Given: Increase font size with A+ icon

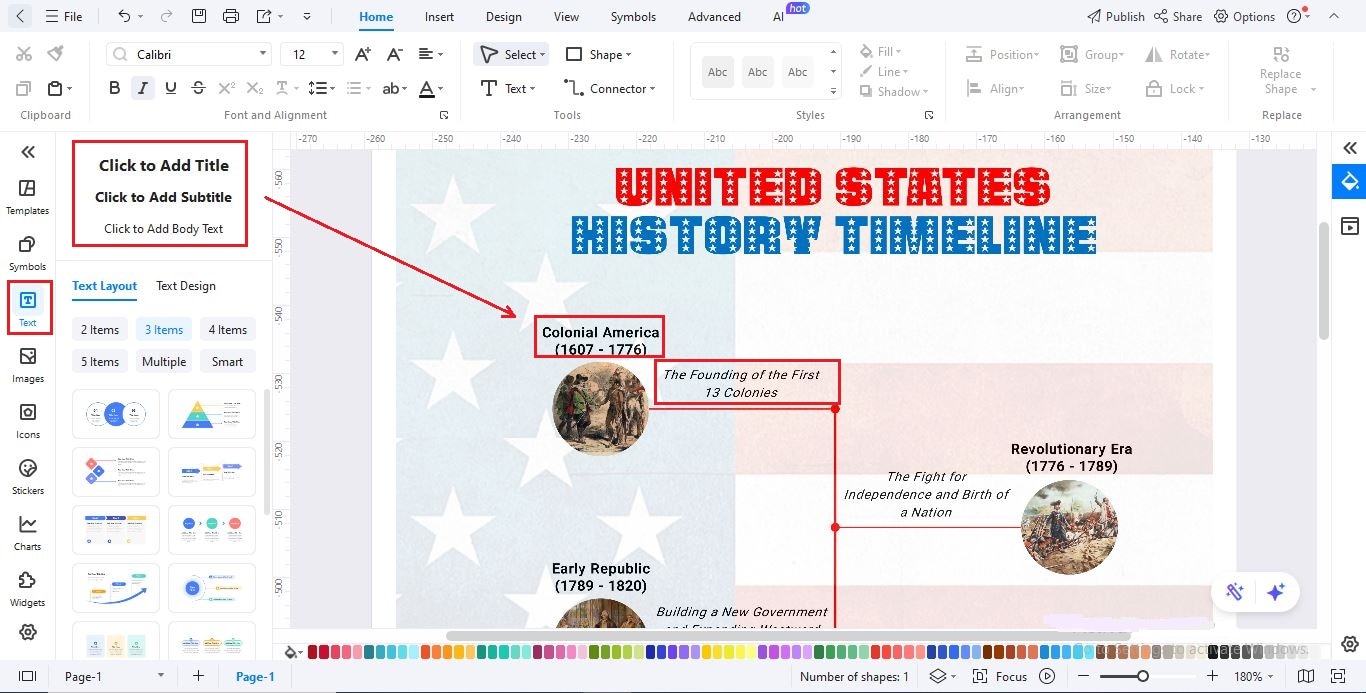Looking at the screenshot, I should click(363, 54).
